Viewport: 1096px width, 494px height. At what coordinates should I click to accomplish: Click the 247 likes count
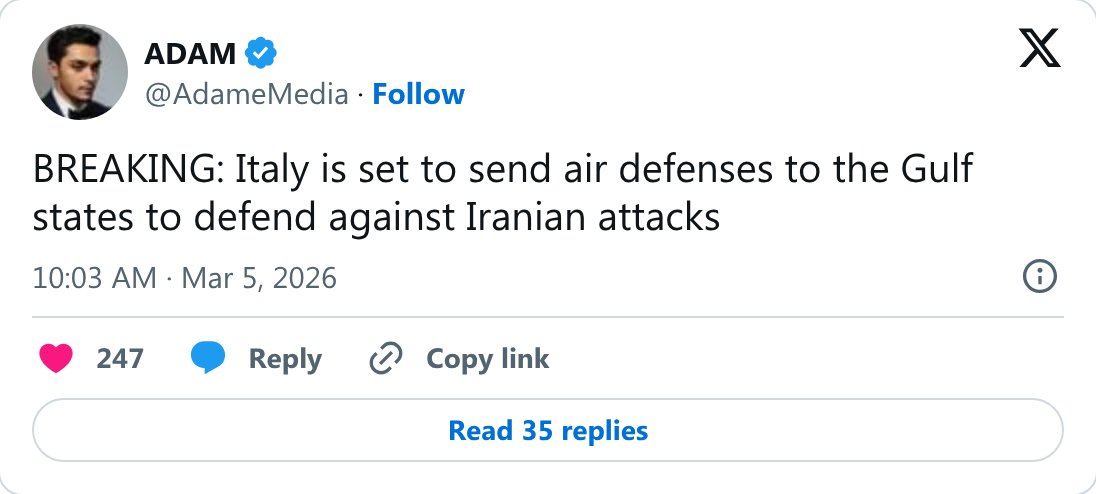pyautogui.click(x=120, y=359)
